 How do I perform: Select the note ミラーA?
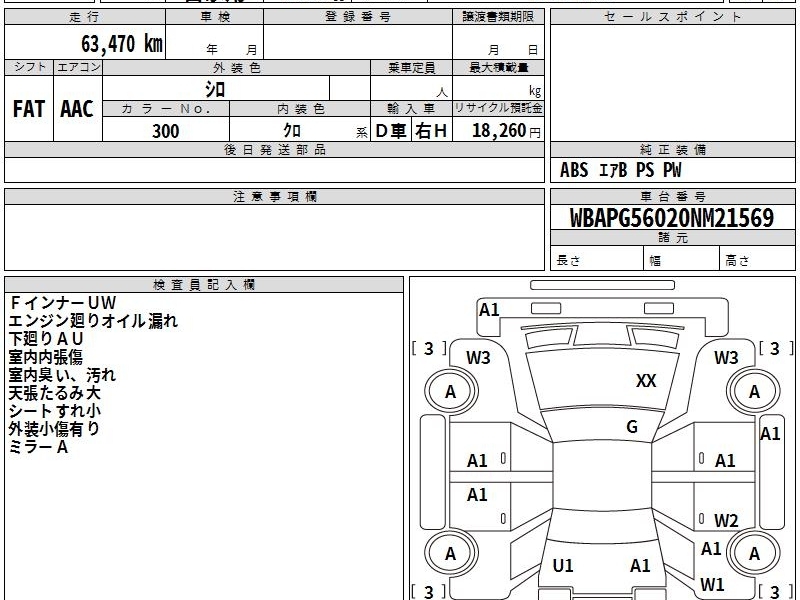pos(38,447)
